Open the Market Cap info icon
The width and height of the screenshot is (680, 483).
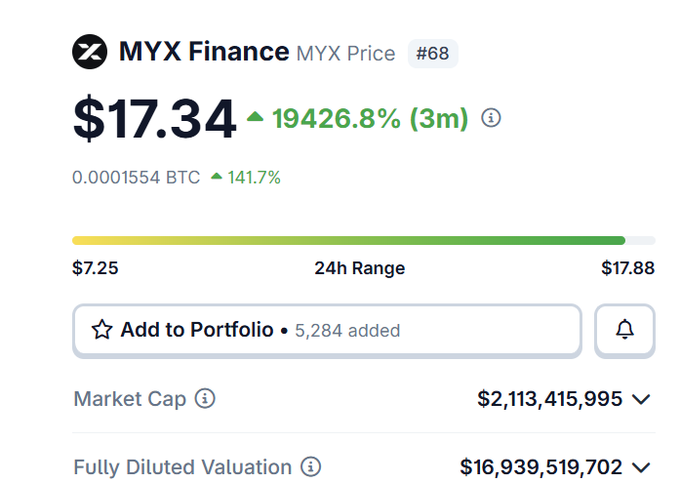[x=205, y=398]
